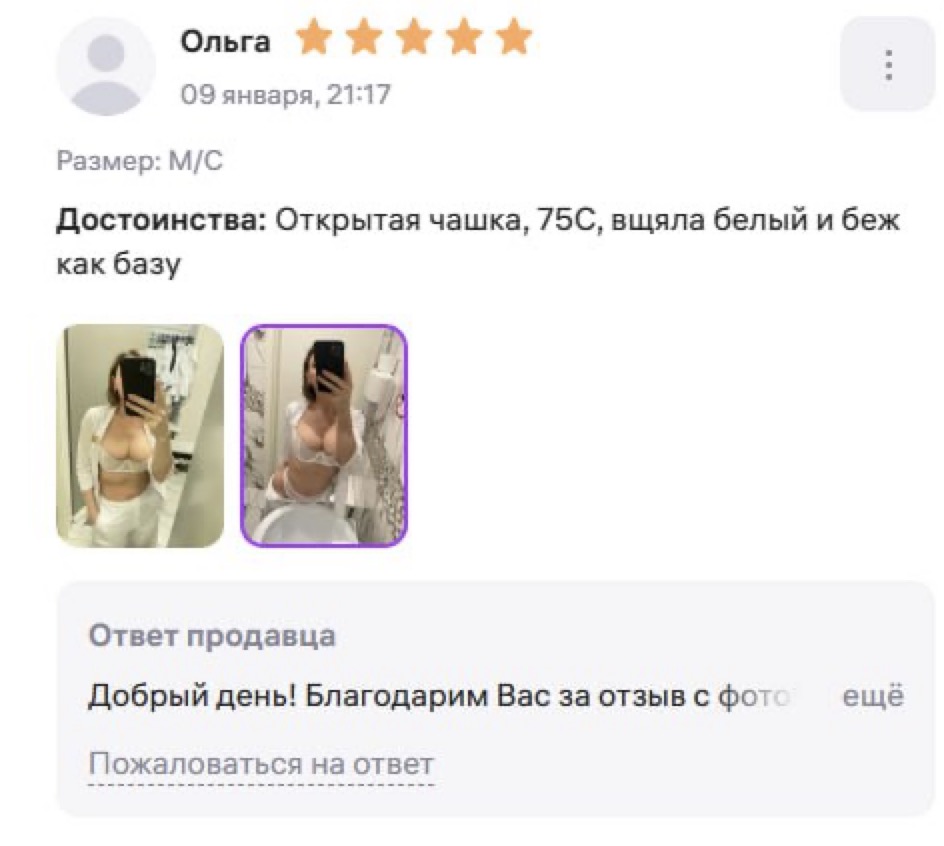
Task: Click the fourth rating star
Action: [x=464, y=37]
